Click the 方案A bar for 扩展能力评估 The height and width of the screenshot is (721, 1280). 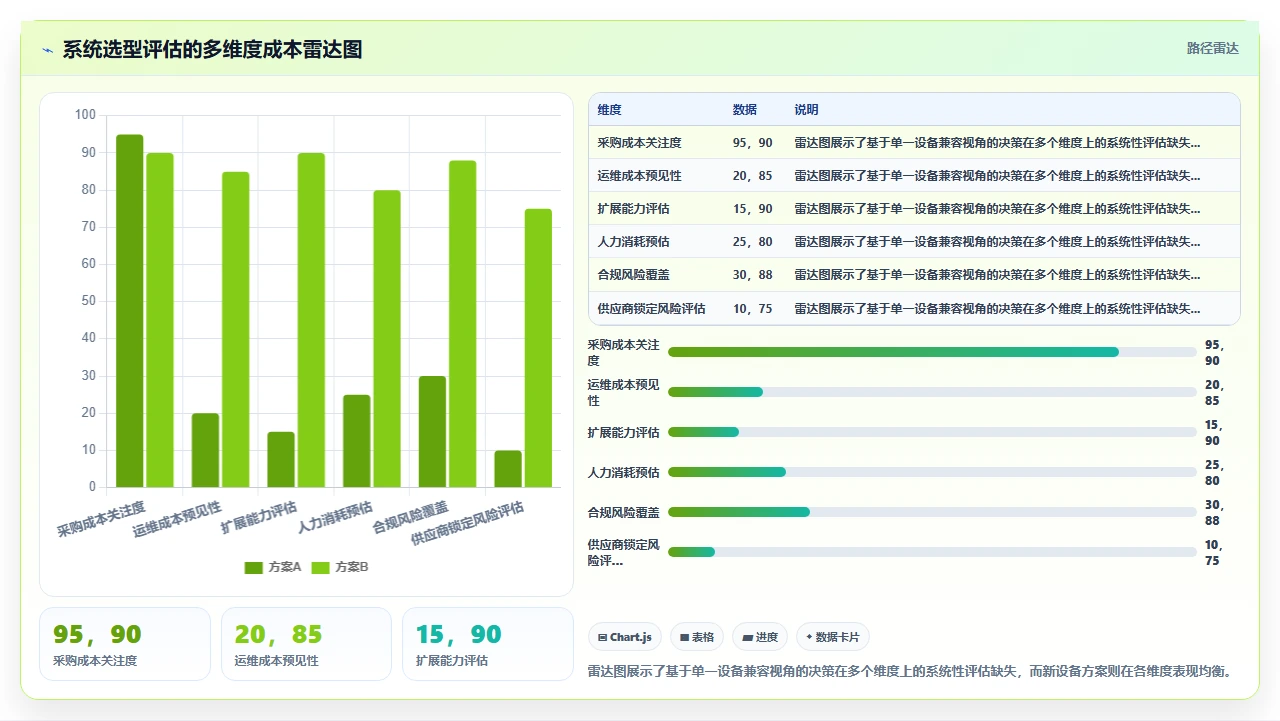281,459
